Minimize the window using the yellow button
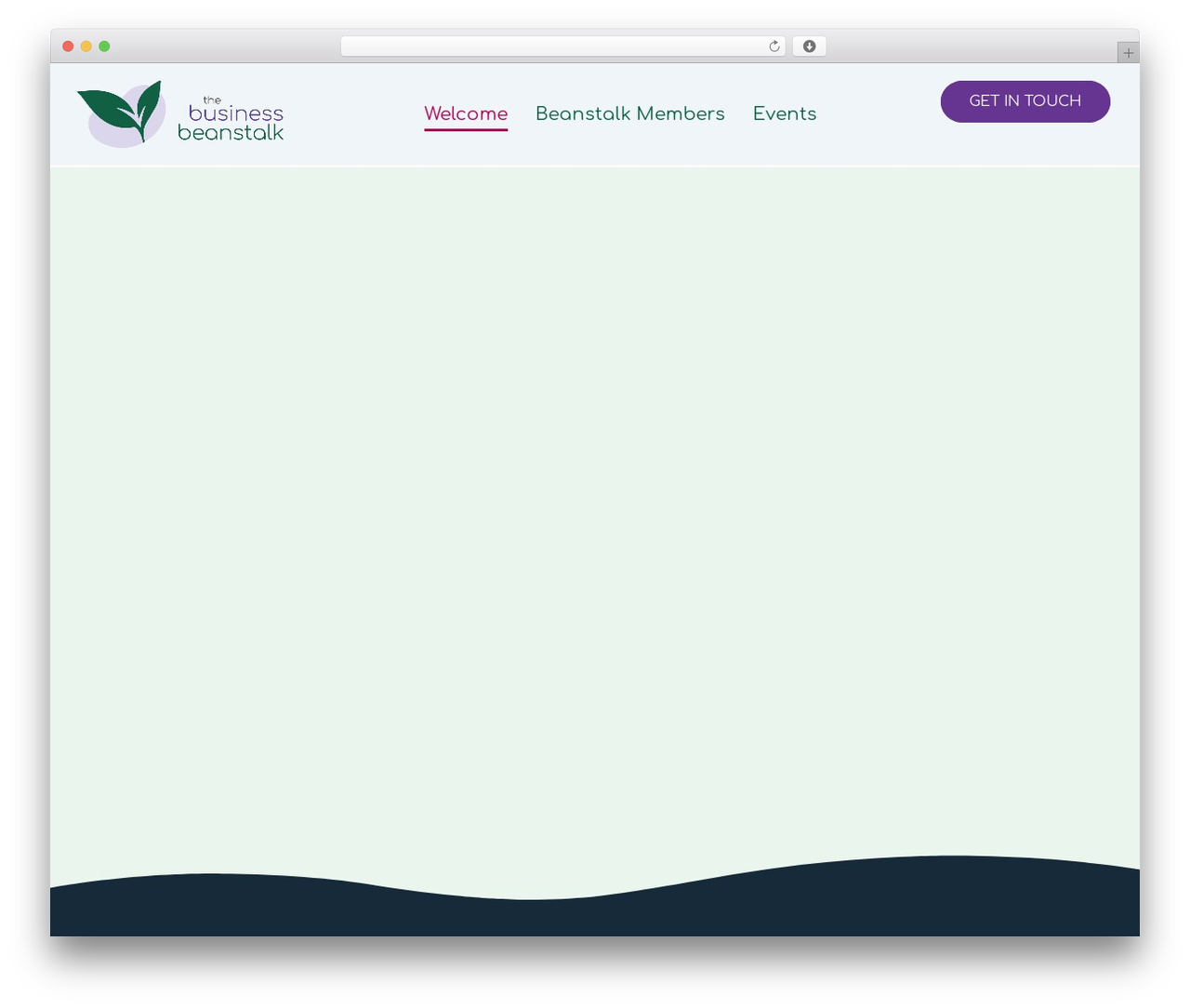Viewport: 1190px width, 1008px height. pos(86,46)
